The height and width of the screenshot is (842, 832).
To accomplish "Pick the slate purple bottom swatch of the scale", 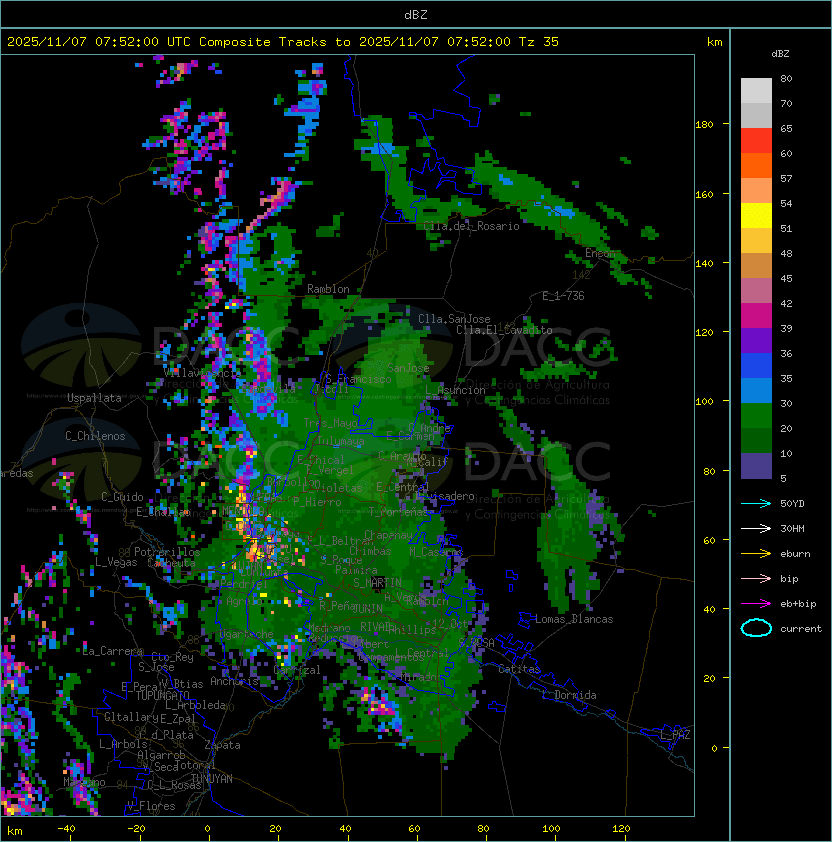I will point(756,466).
